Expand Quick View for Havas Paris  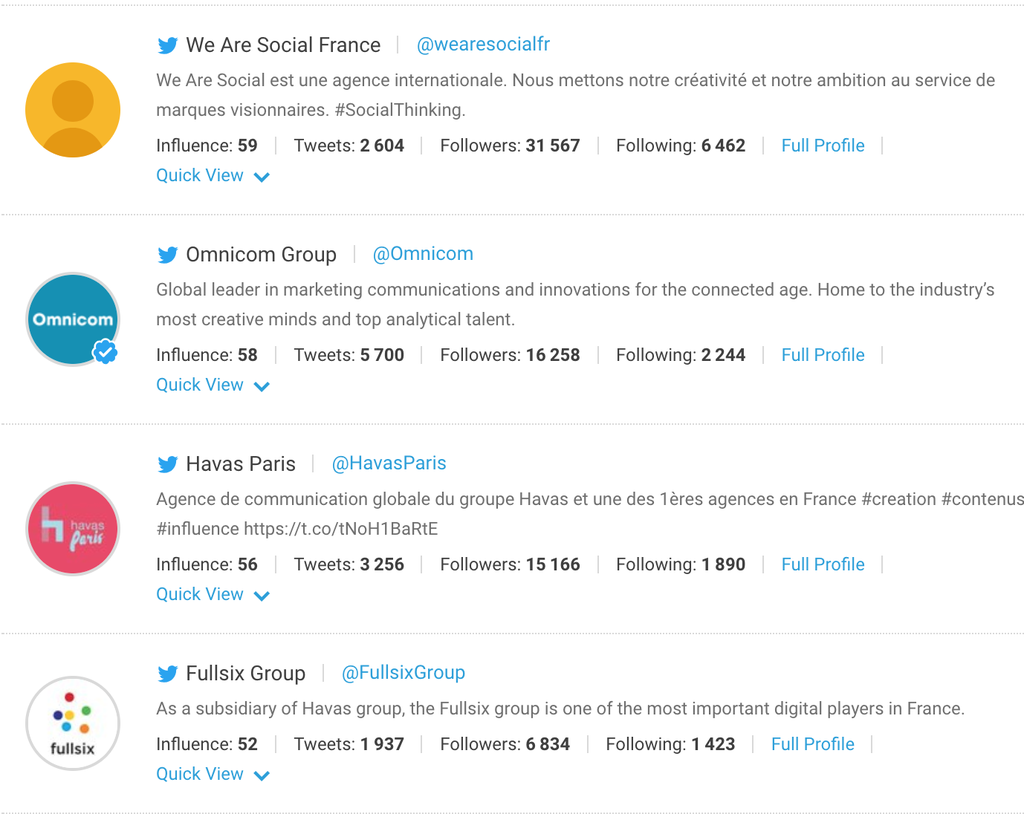click(x=212, y=595)
